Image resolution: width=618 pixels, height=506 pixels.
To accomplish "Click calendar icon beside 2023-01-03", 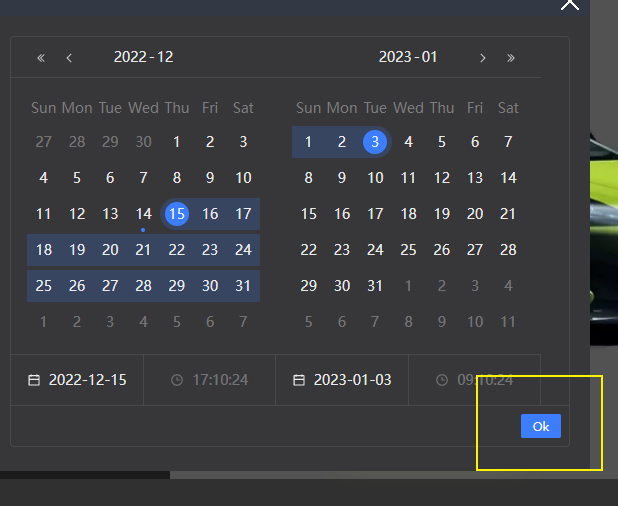I will [x=299, y=380].
